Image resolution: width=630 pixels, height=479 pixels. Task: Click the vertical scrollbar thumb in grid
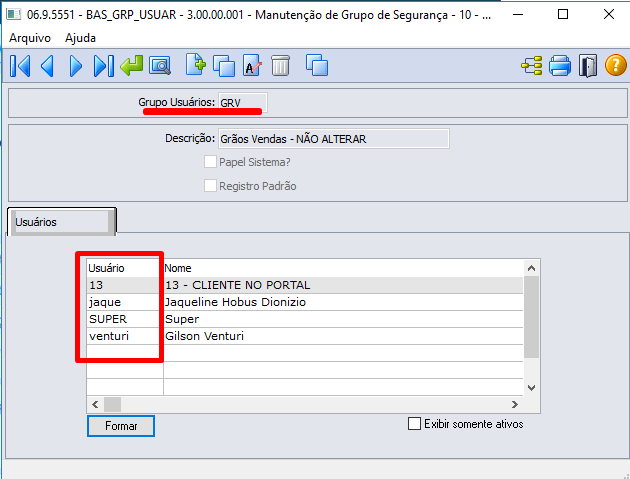[x=531, y=317]
